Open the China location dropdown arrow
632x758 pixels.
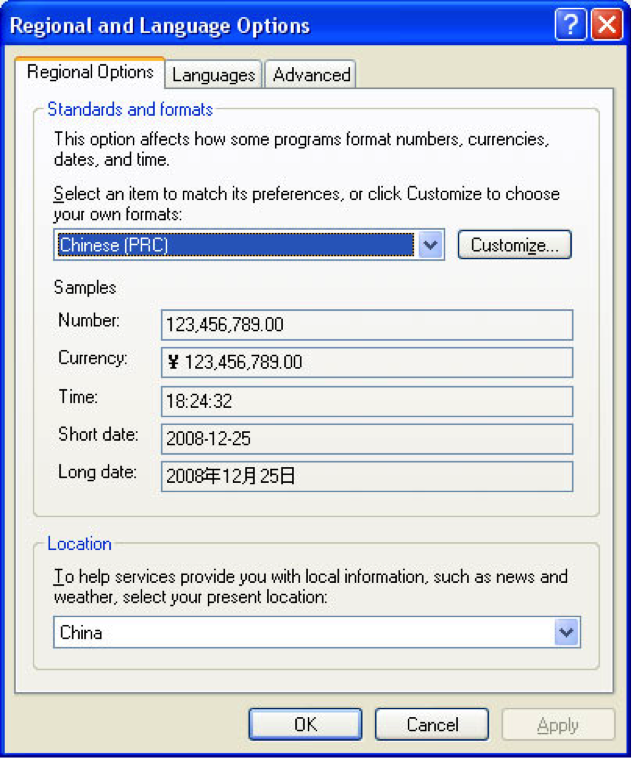566,632
